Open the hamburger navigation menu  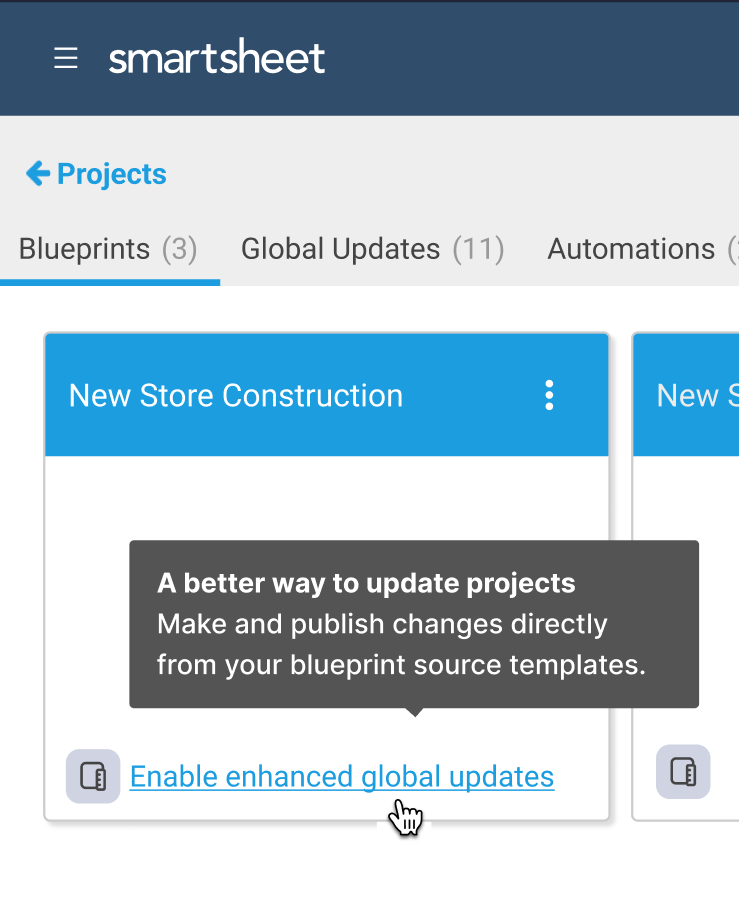66,59
